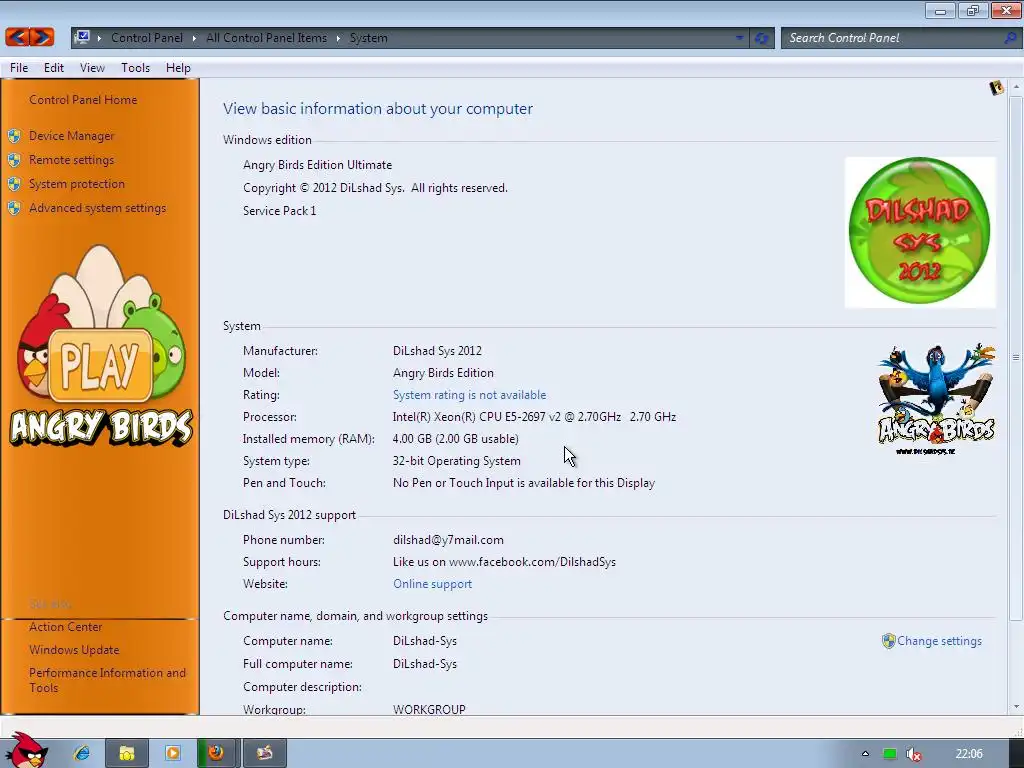
Task: Expand the arrow after Control Panel breadcrumb
Action: [194, 38]
